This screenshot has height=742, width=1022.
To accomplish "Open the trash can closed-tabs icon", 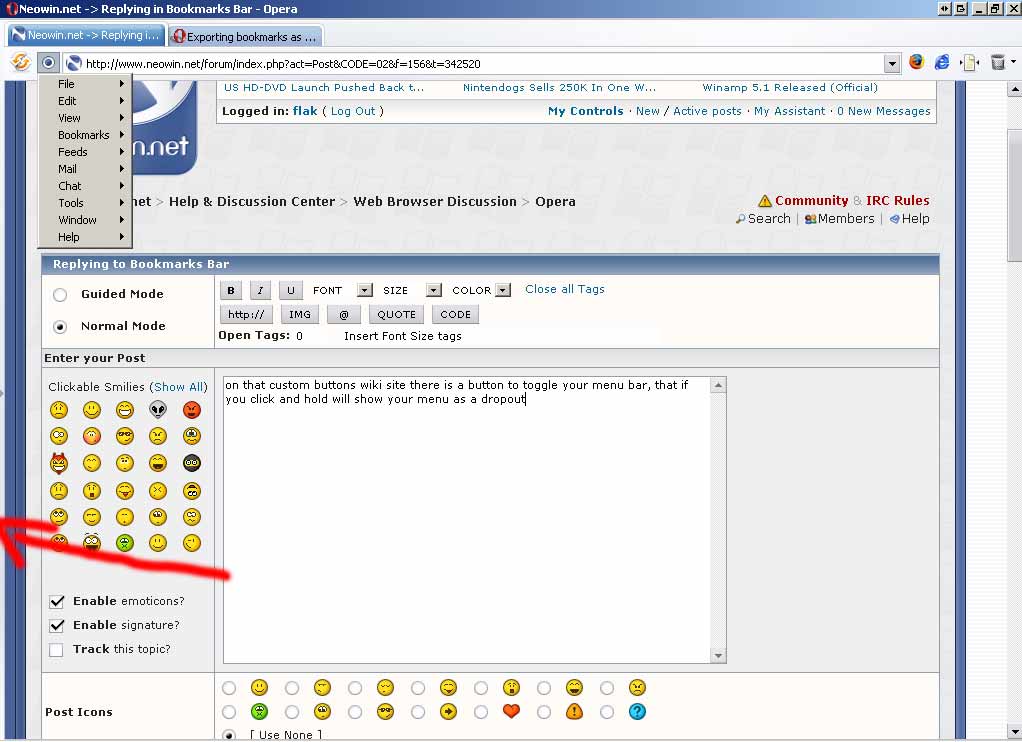I will tap(998, 62).
